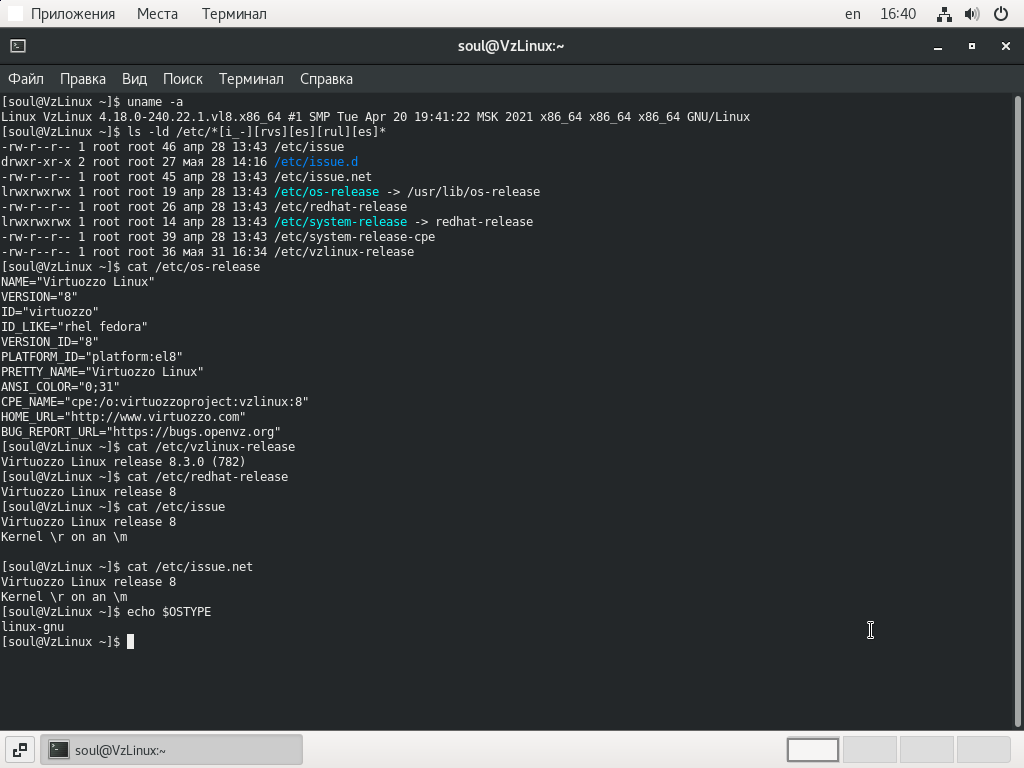Viewport: 1024px width, 768px height.
Task: Select soul@VzLinux:~ taskbar window button
Action: pos(172,750)
